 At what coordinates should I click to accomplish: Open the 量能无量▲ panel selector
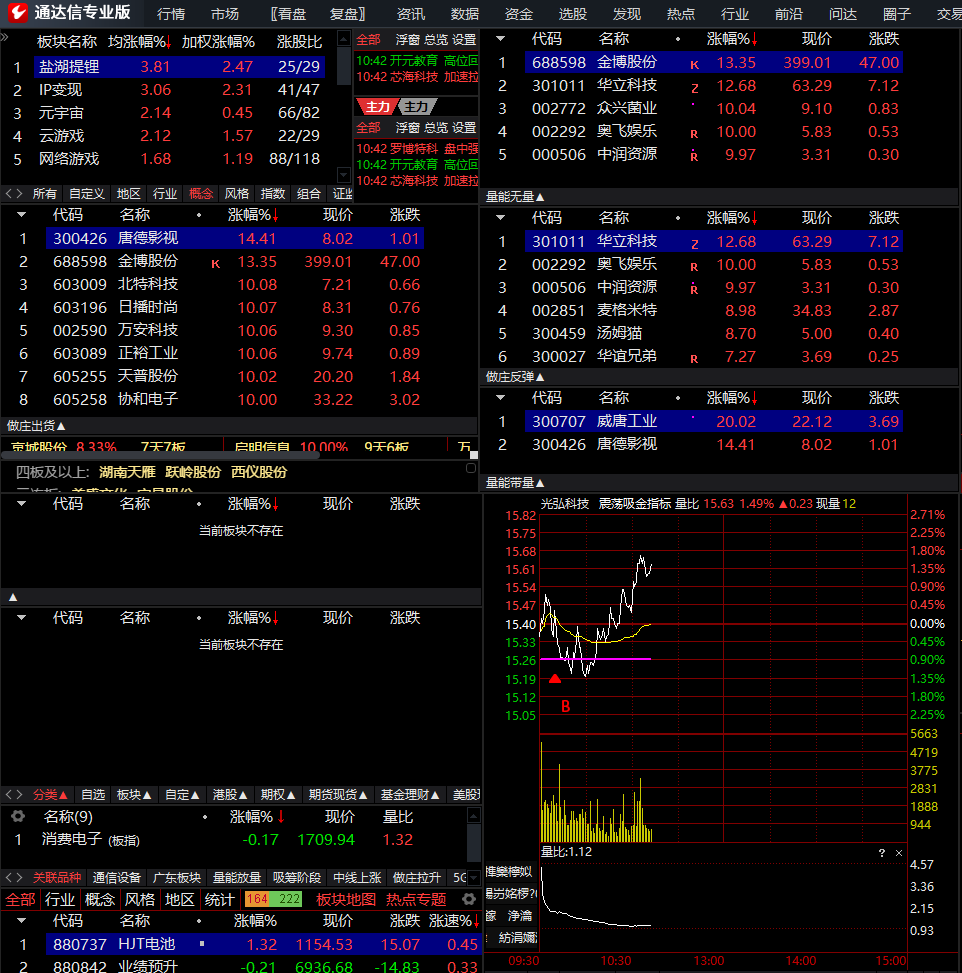(x=515, y=197)
